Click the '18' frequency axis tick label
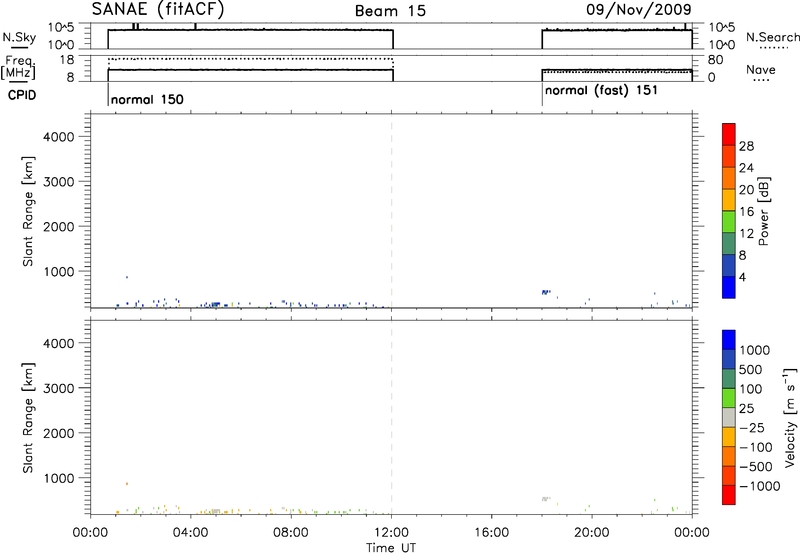This screenshot has height=554, width=800. tap(66, 60)
